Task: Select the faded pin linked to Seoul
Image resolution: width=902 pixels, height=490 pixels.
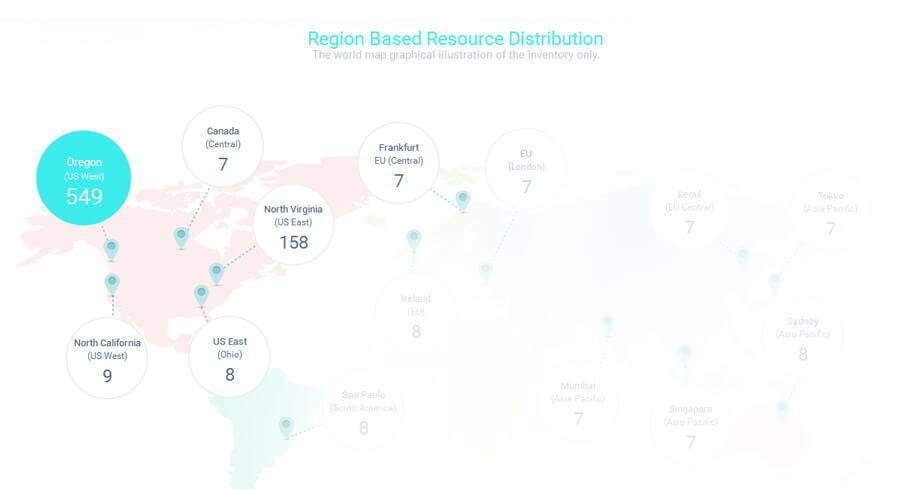Action: click(742, 257)
